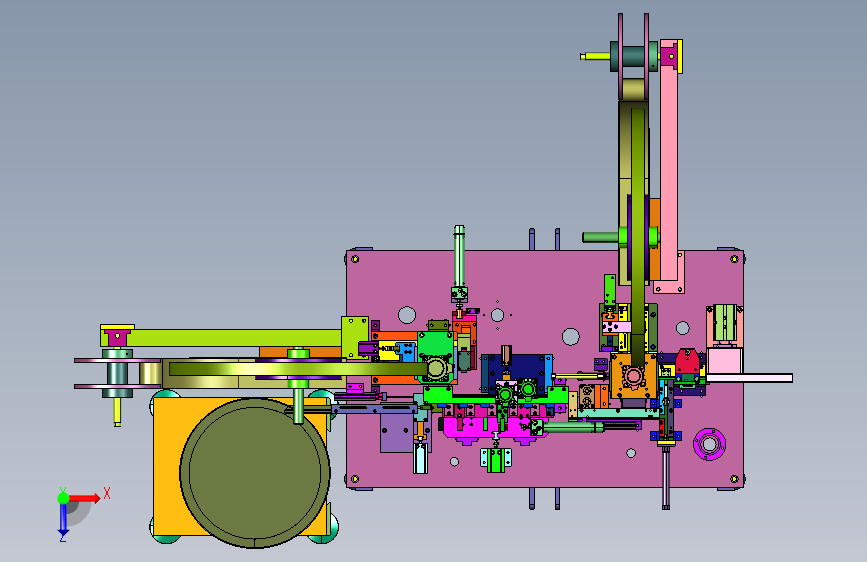Click the top-left corner screw of plate
867x562 pixels.
355,259
